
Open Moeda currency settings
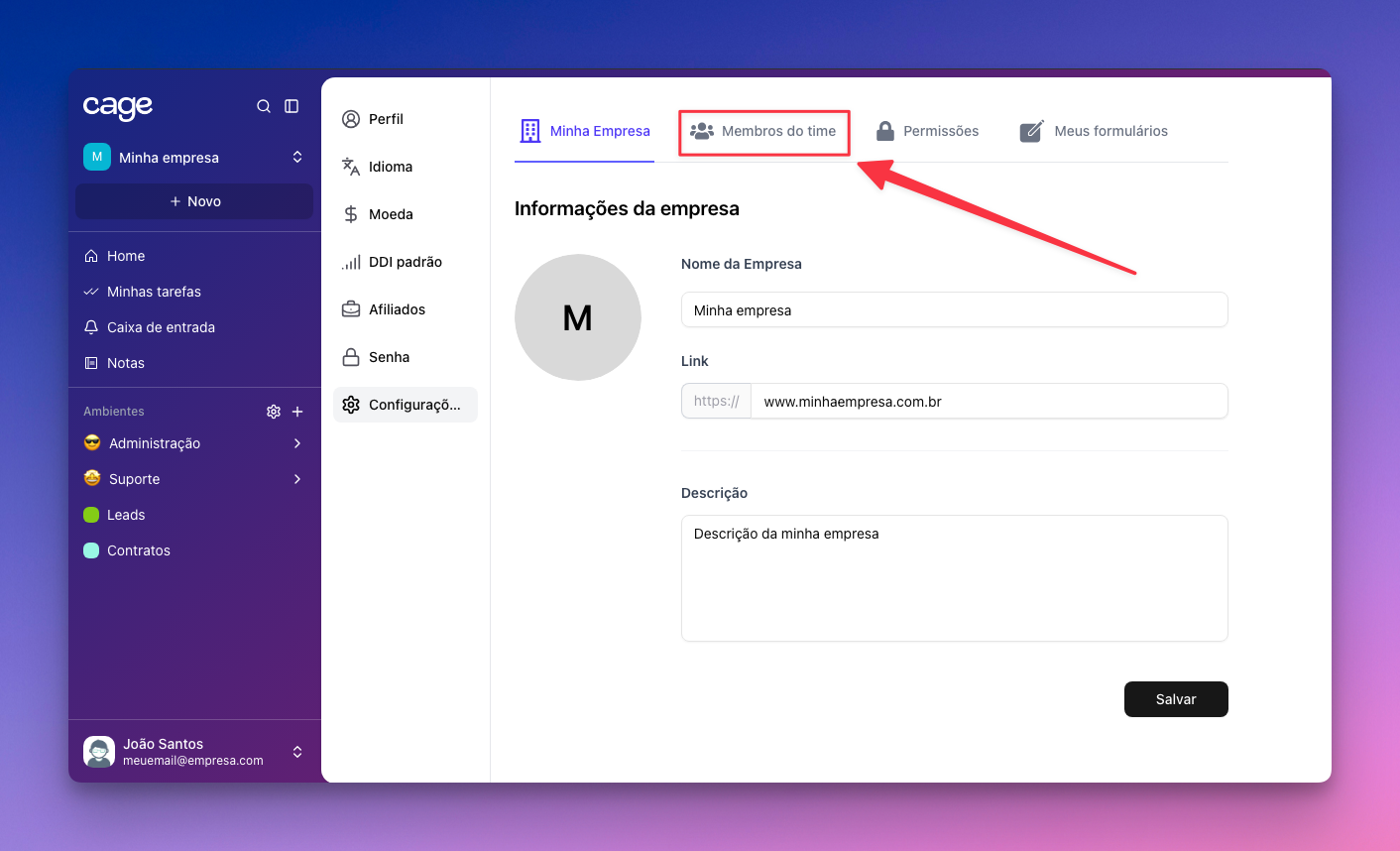pyautogui.click(x=390, y=214)
